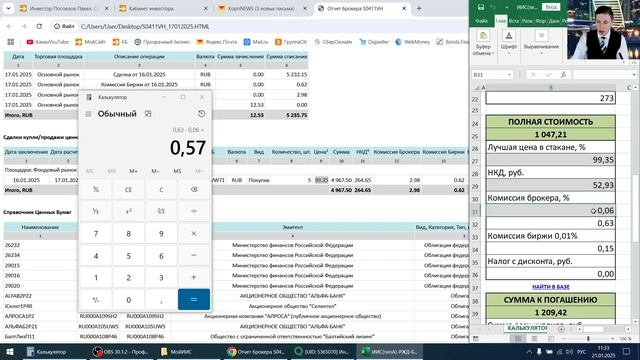Click the НАЙТИ В БАЗЕ link
This screenshot has height=360, width=640.
tap(551, 287)
